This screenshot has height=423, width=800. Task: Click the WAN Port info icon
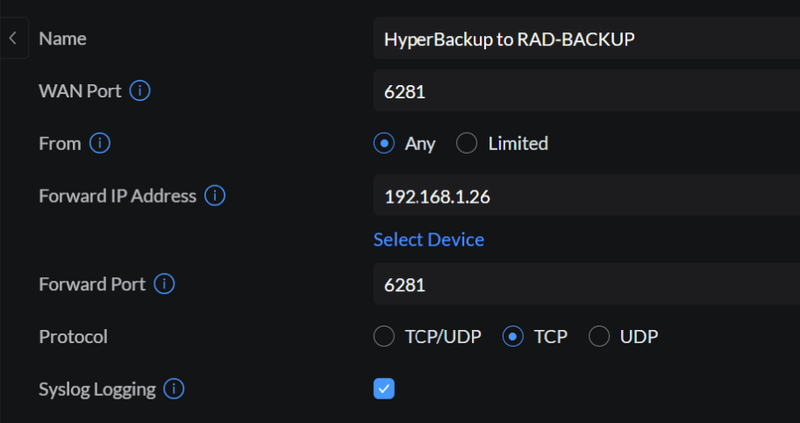pos(140,92)
